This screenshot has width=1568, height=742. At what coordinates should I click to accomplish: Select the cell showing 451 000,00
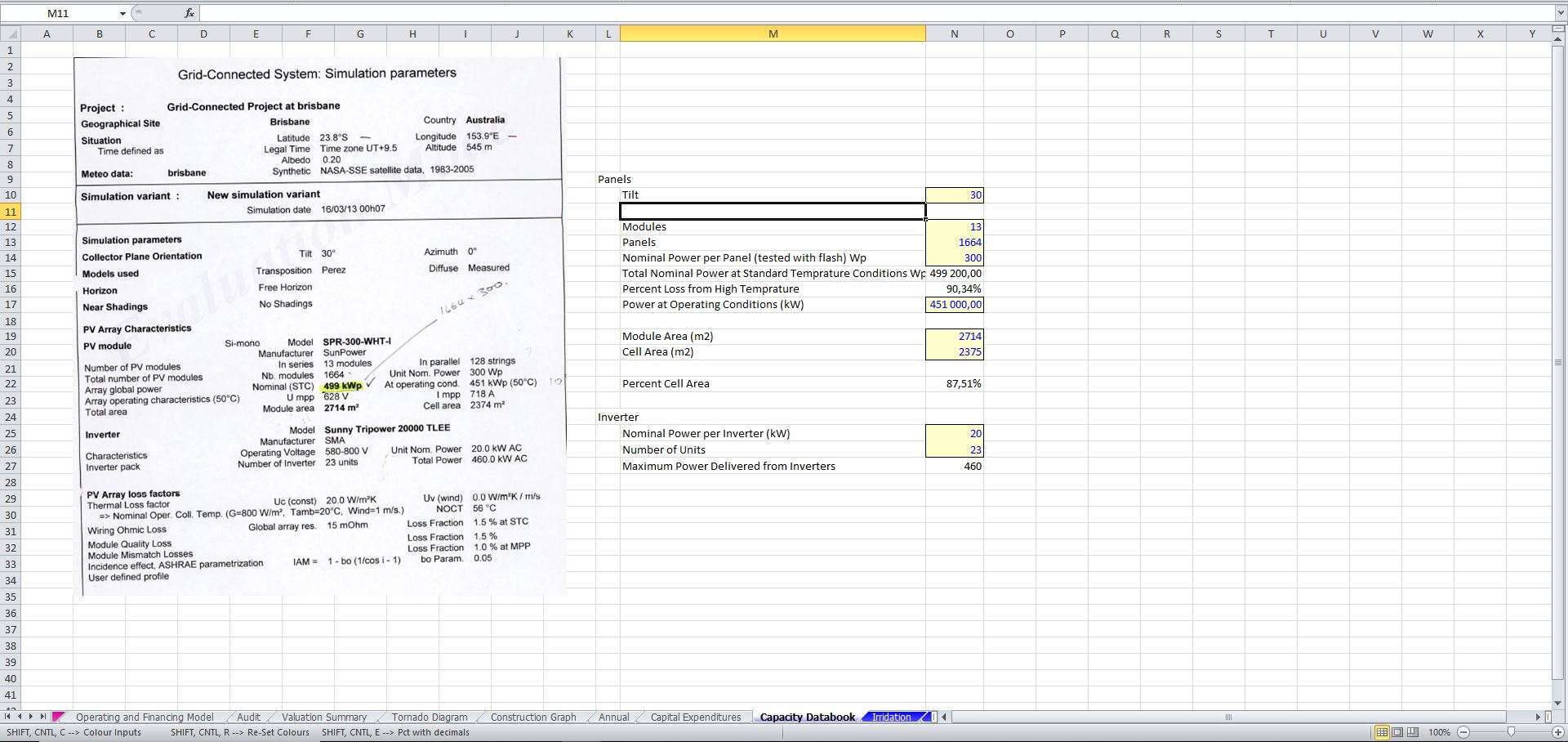coord(954,304)
